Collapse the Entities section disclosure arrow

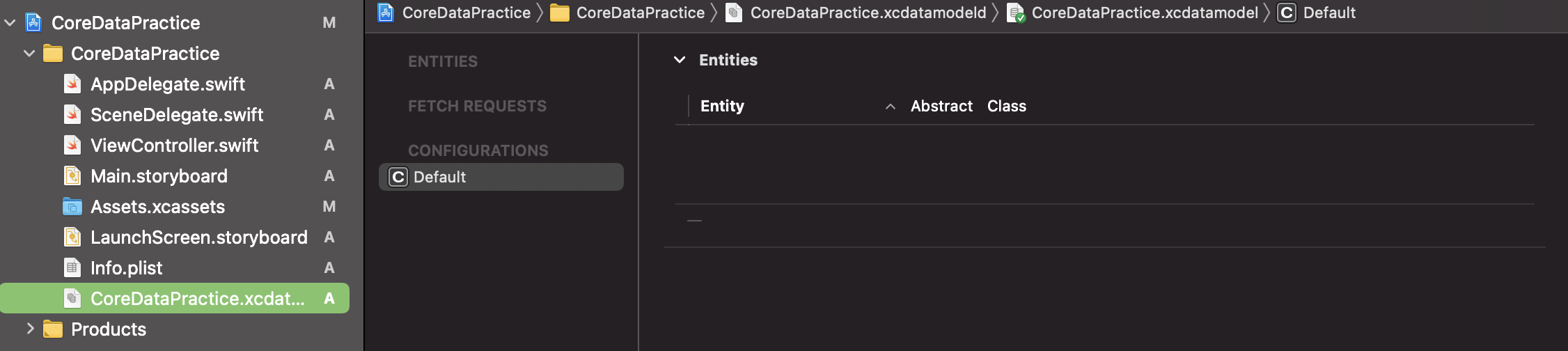coord(680,60)
